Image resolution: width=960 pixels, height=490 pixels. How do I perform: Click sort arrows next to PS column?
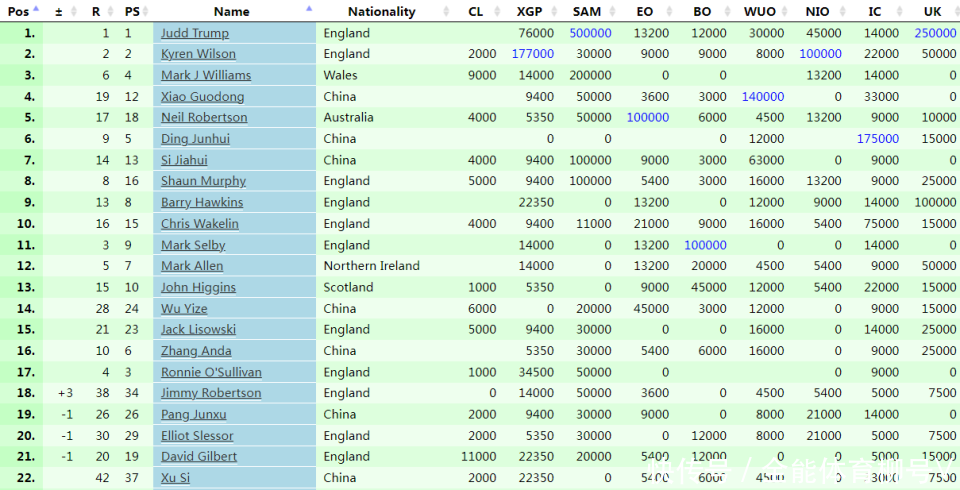tap(146, 12)
